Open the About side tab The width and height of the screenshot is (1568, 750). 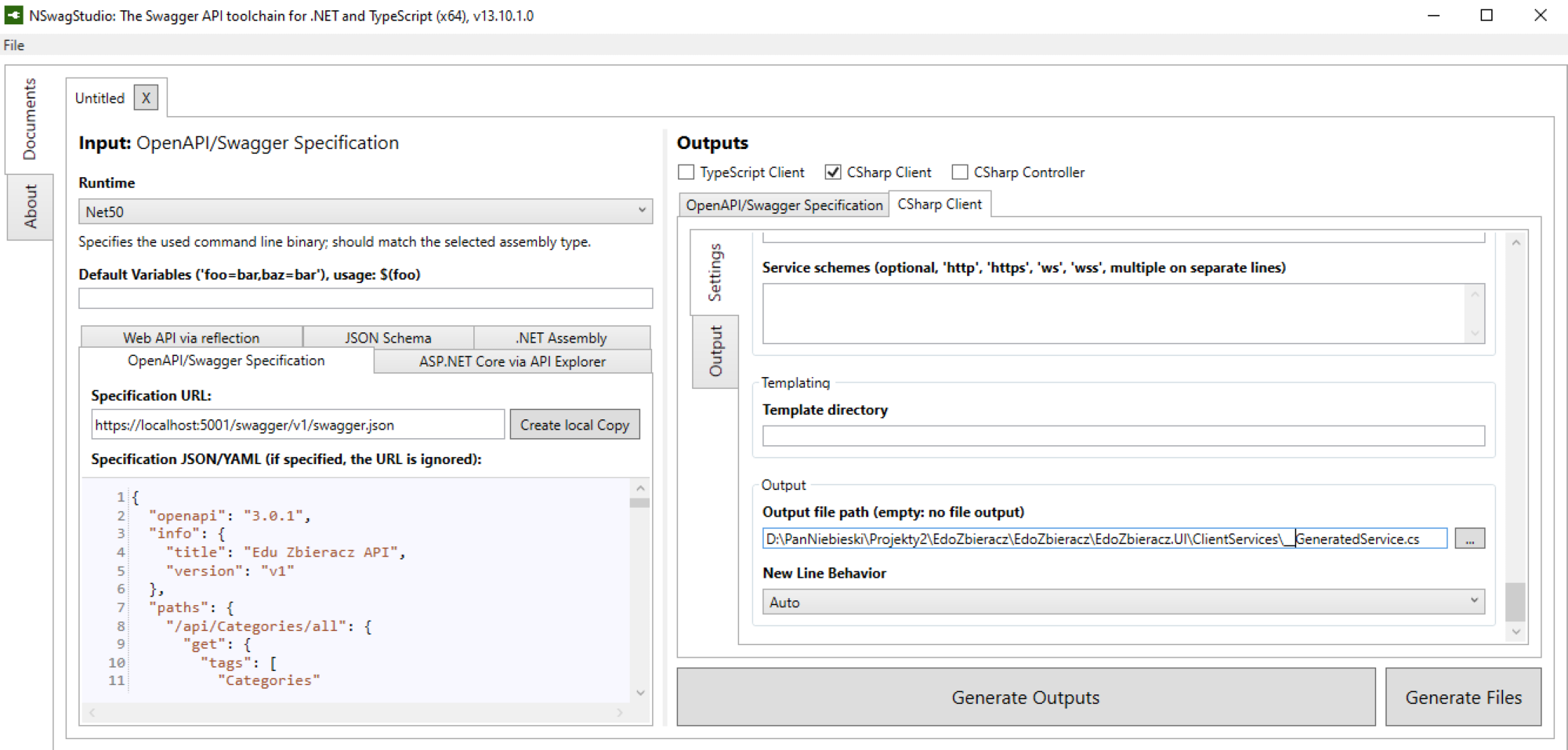click(x=30, y=207)
